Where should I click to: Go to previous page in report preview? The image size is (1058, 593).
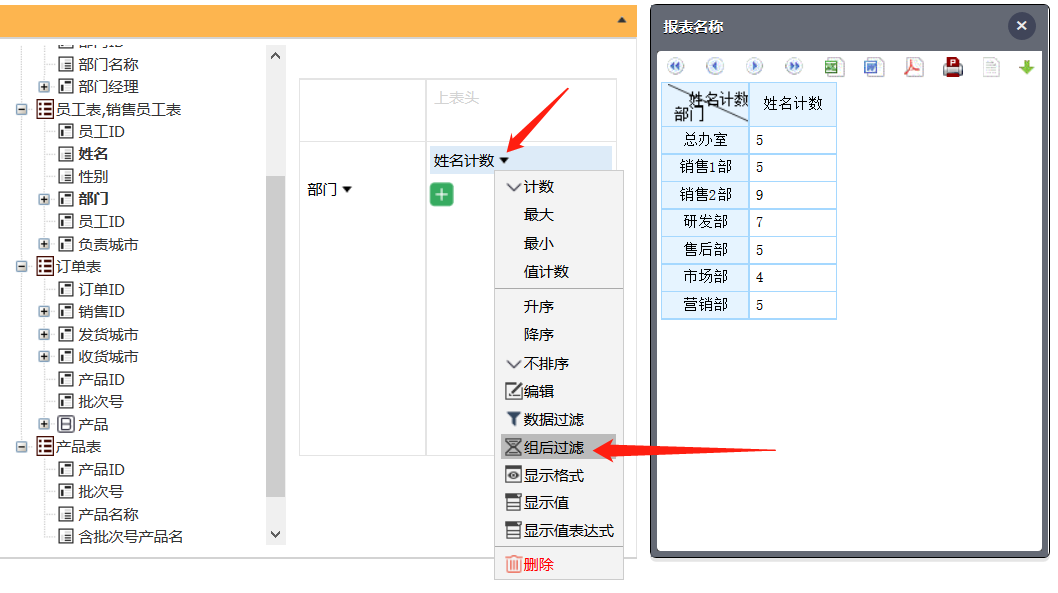[715, 66]
